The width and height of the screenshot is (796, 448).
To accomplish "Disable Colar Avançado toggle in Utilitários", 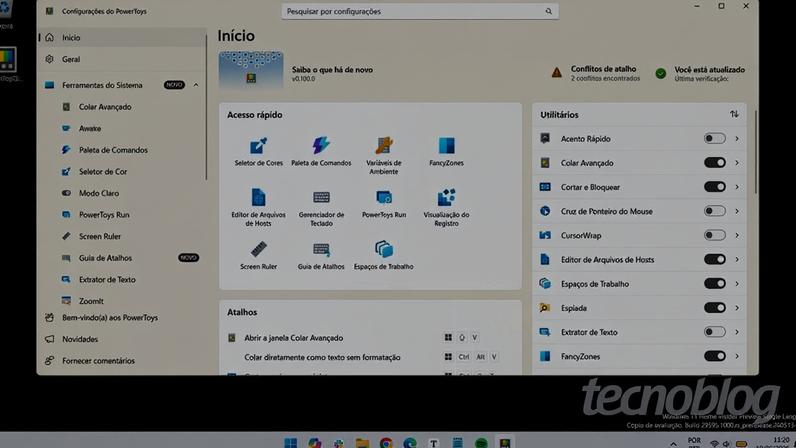I will [714, 163].
